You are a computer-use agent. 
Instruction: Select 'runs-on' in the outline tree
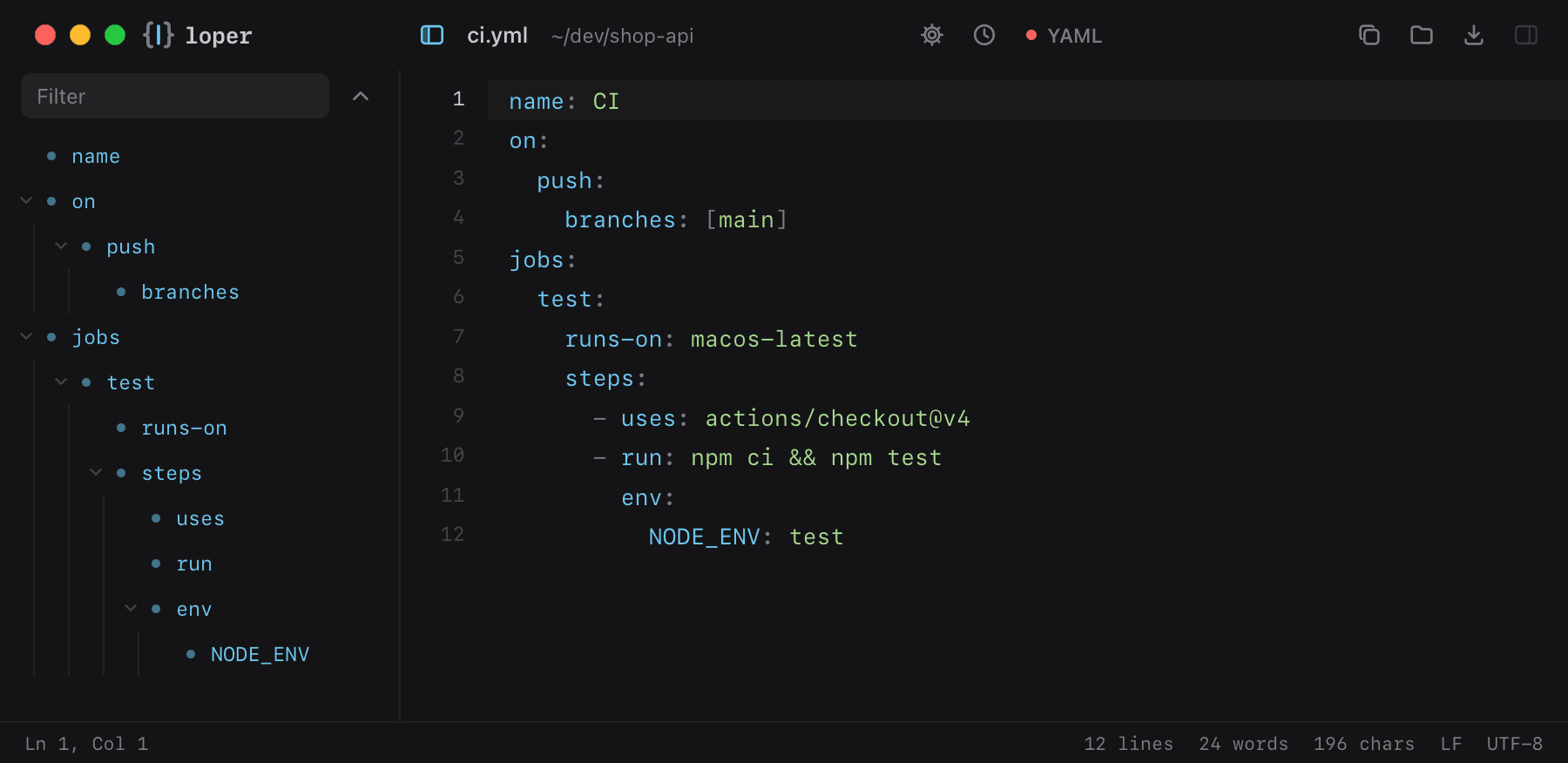click(x=184, y=429)
